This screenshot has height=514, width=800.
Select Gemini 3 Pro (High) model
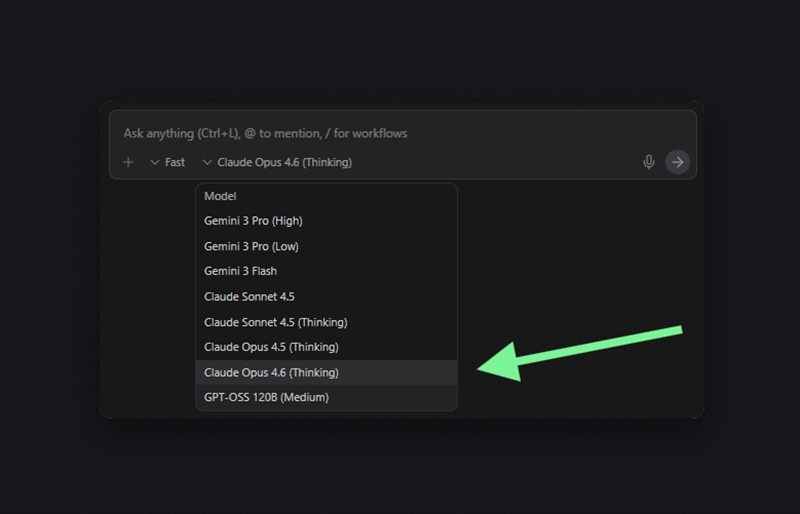coord(253,221)
